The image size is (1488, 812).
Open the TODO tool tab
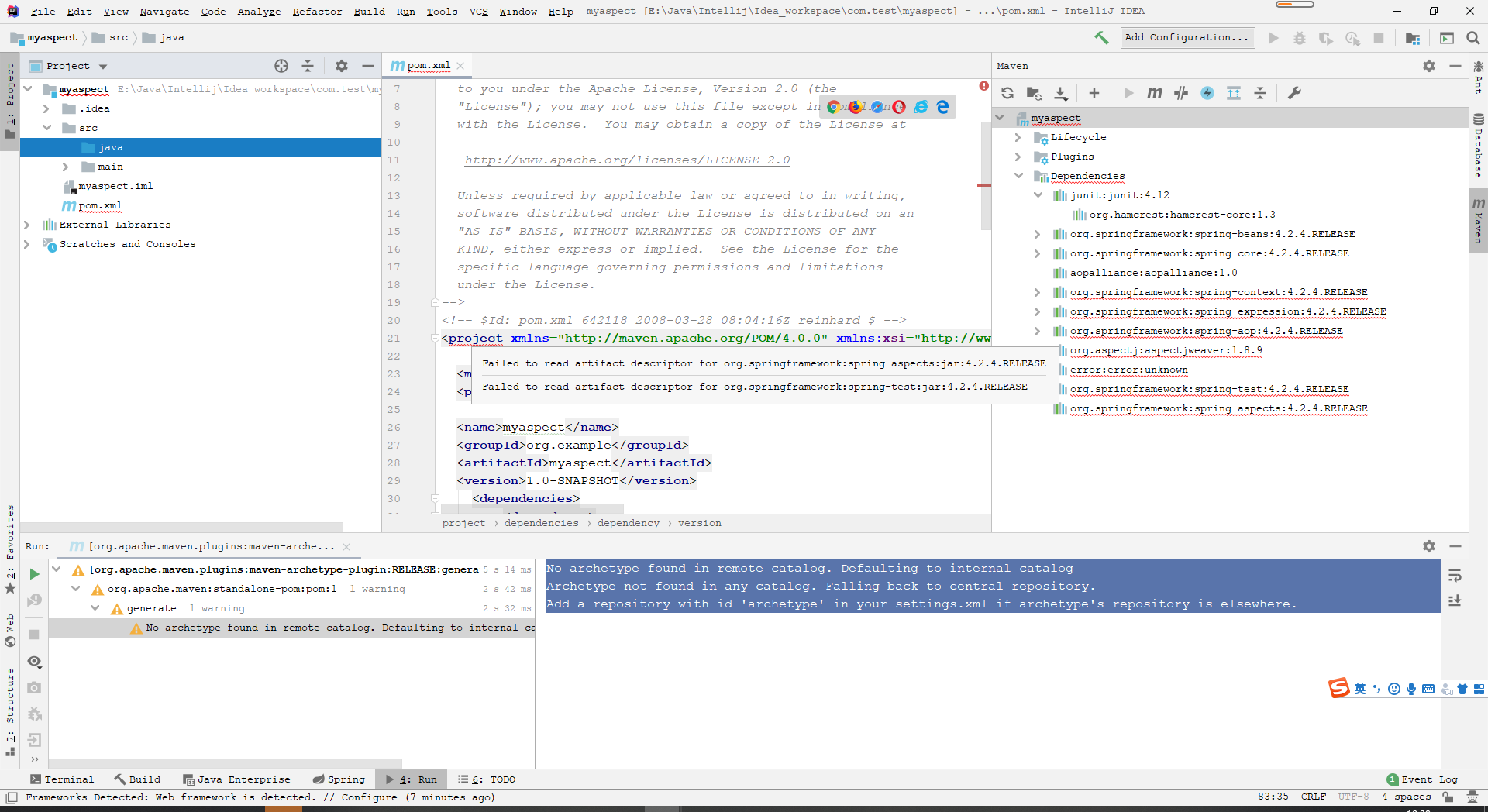pyautogui.click(x=487, y=779)
